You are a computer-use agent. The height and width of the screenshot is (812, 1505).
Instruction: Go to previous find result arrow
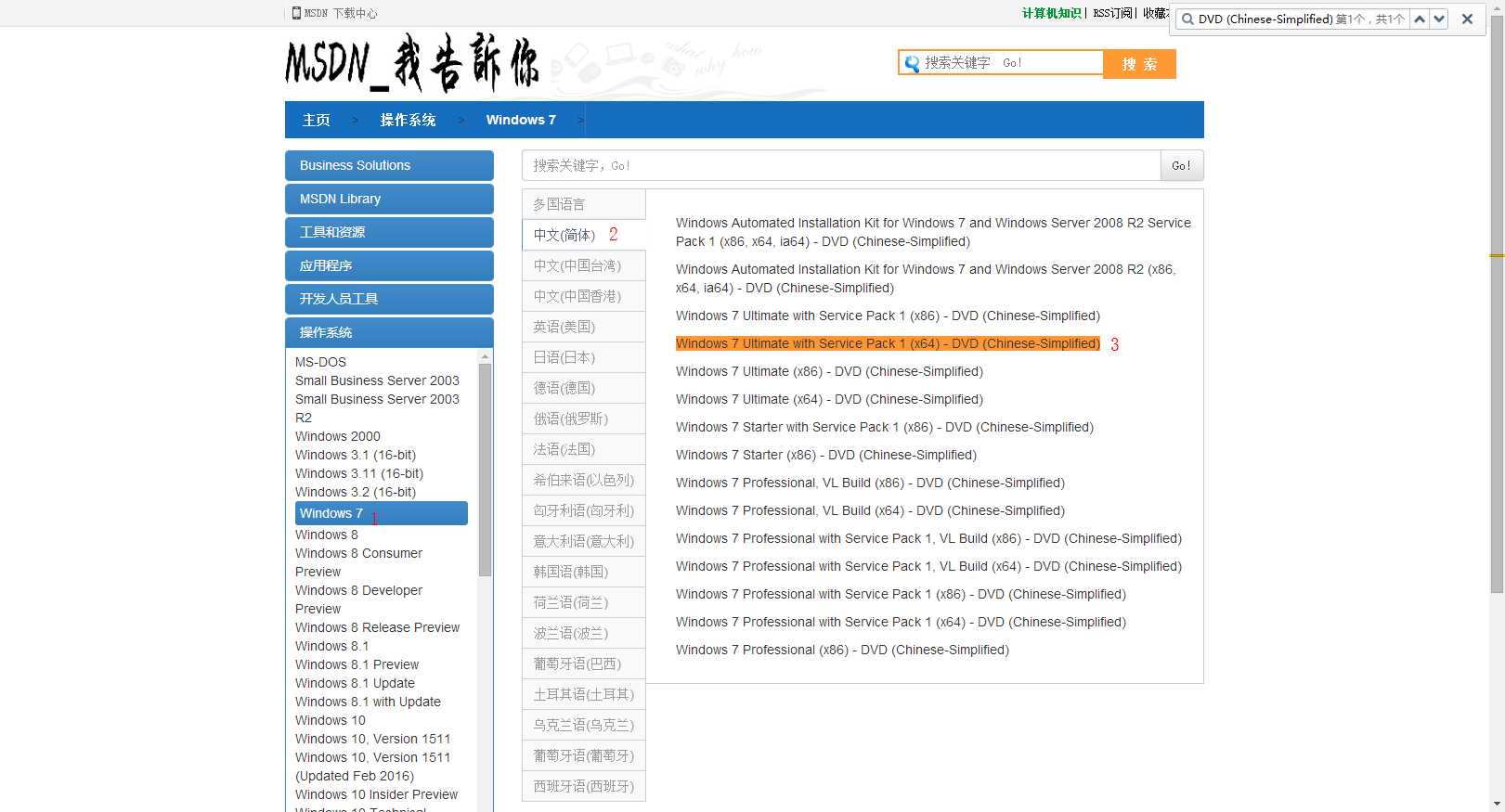pos(1420,19)
